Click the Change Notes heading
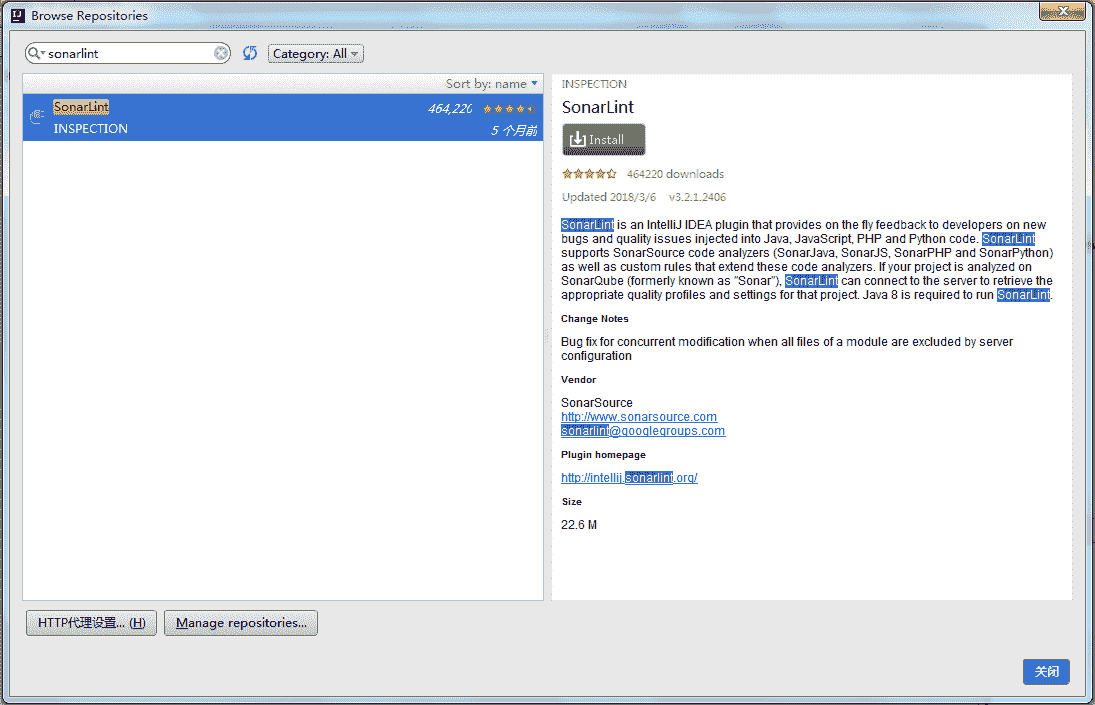1095x705 pixels. point(595,318)
